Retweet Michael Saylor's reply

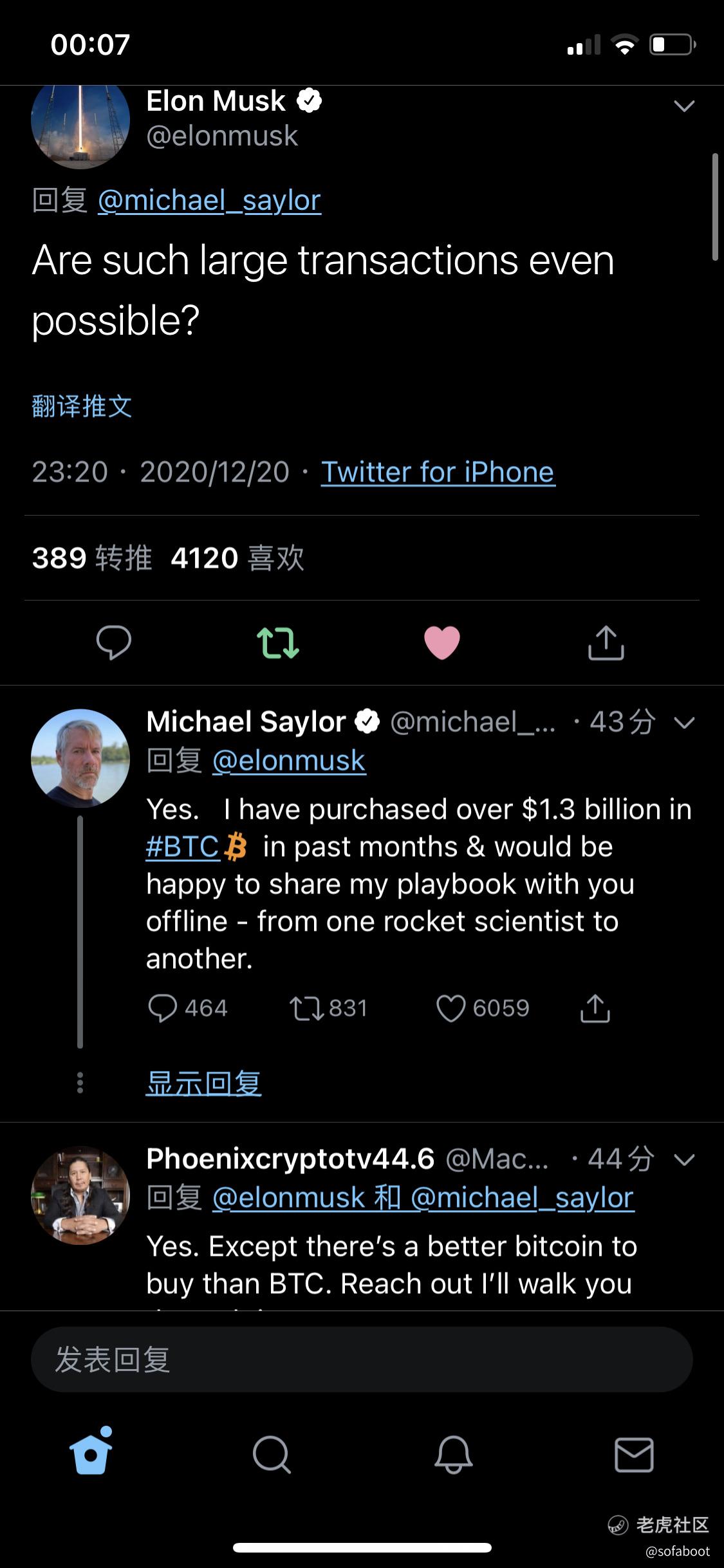[306, 1008]
